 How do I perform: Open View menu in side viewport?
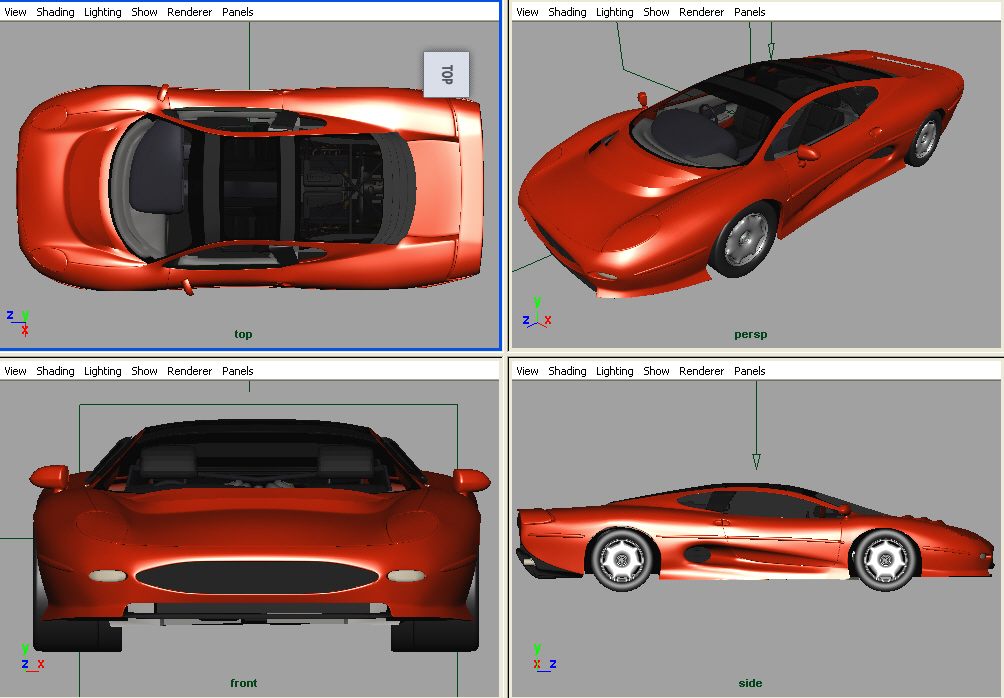click(527, 371)
